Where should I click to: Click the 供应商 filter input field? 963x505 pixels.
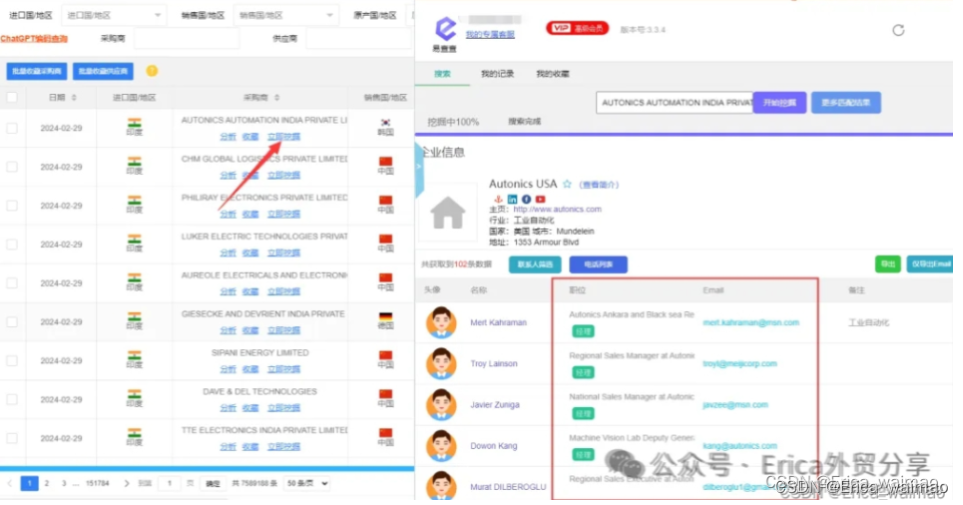[358, 38]
